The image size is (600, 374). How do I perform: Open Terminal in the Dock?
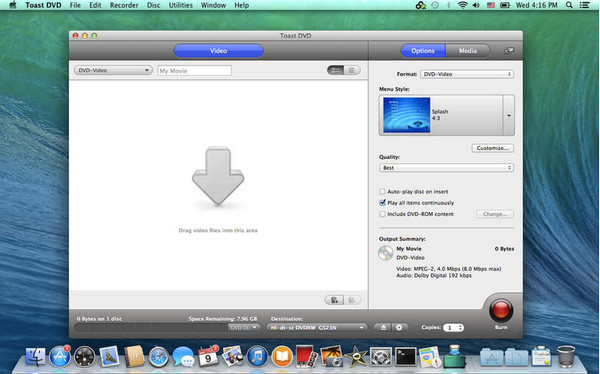406,357
